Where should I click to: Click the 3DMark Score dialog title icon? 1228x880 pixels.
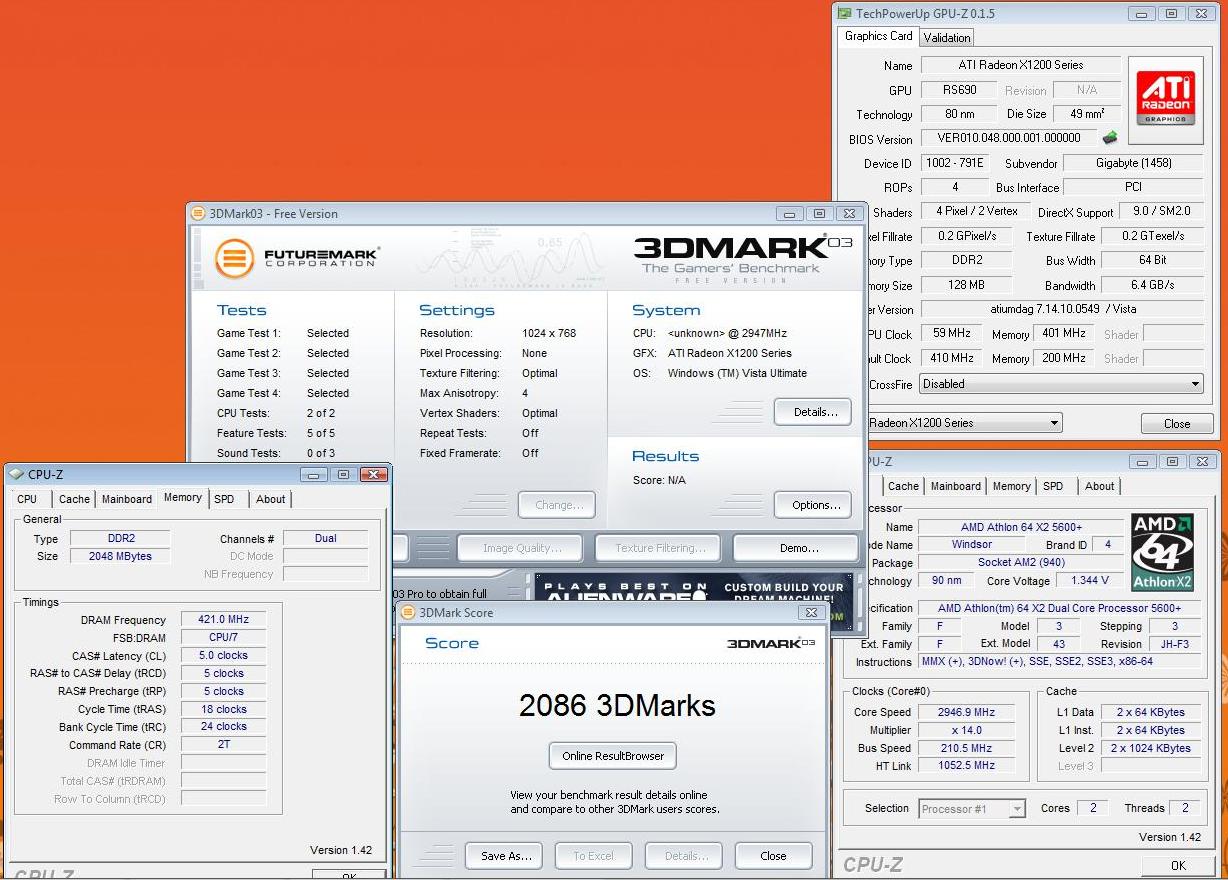pyautogui.click(x=409, y=612)
